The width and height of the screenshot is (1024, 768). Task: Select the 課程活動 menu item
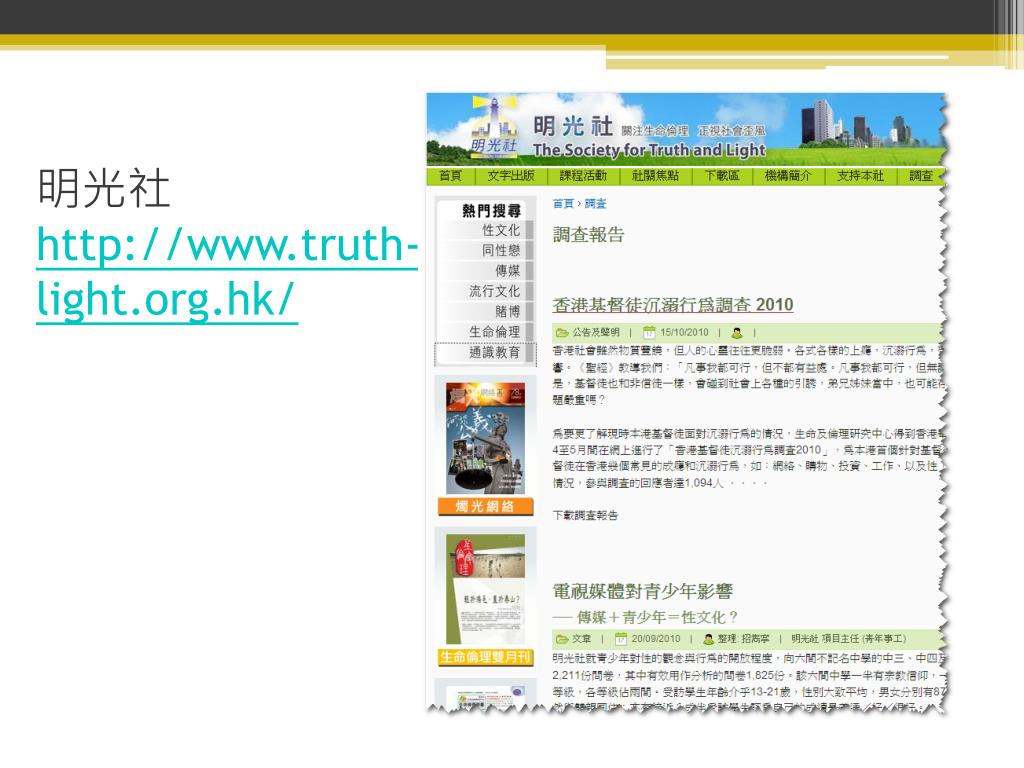point(583,176)
